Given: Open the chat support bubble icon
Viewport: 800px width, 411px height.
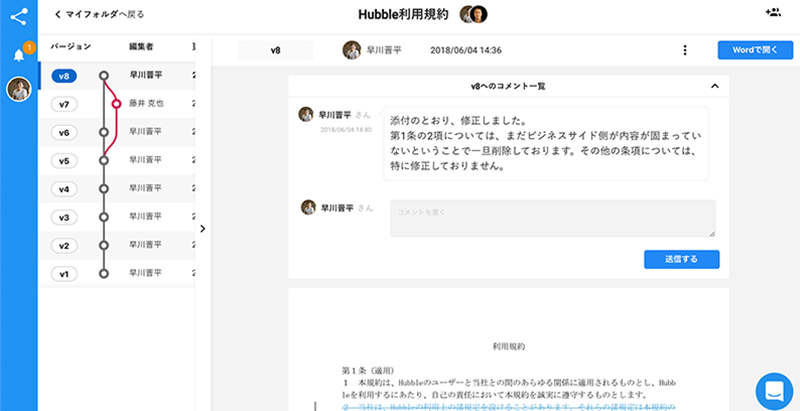Looking at the screenshot, I should [x=774, y=392].
